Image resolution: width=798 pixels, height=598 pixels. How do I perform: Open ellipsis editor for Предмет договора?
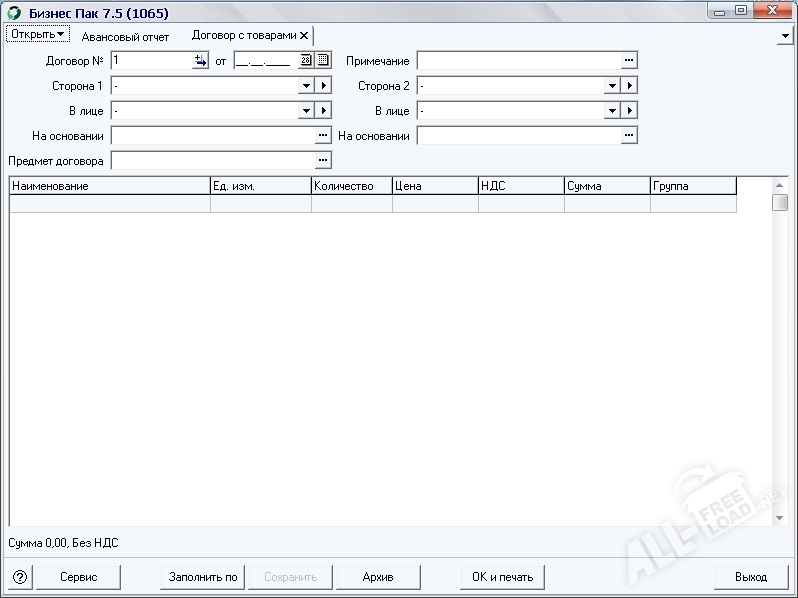[323, 160]
